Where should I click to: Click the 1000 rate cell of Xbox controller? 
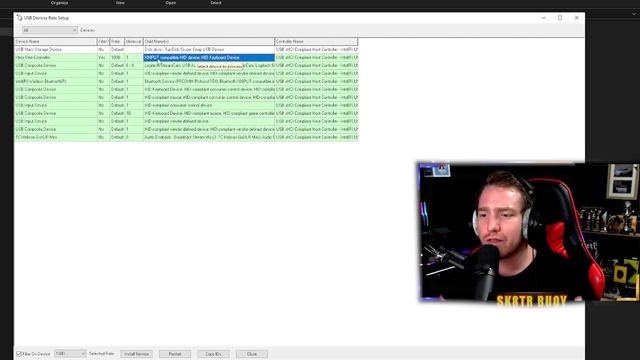pos(117,58)
